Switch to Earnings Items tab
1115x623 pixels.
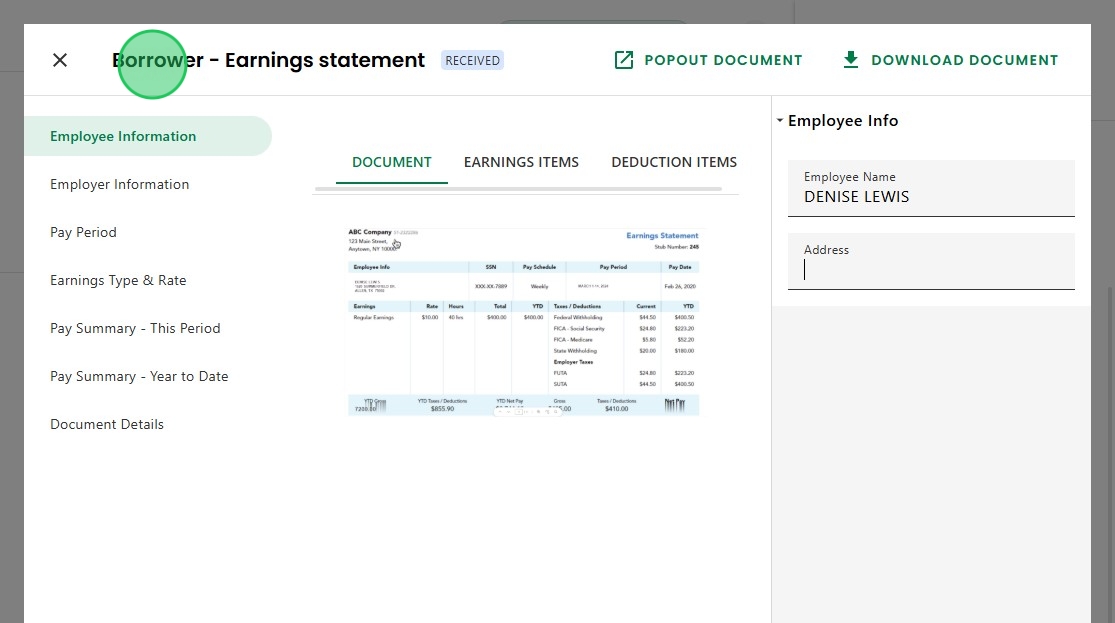521,162
